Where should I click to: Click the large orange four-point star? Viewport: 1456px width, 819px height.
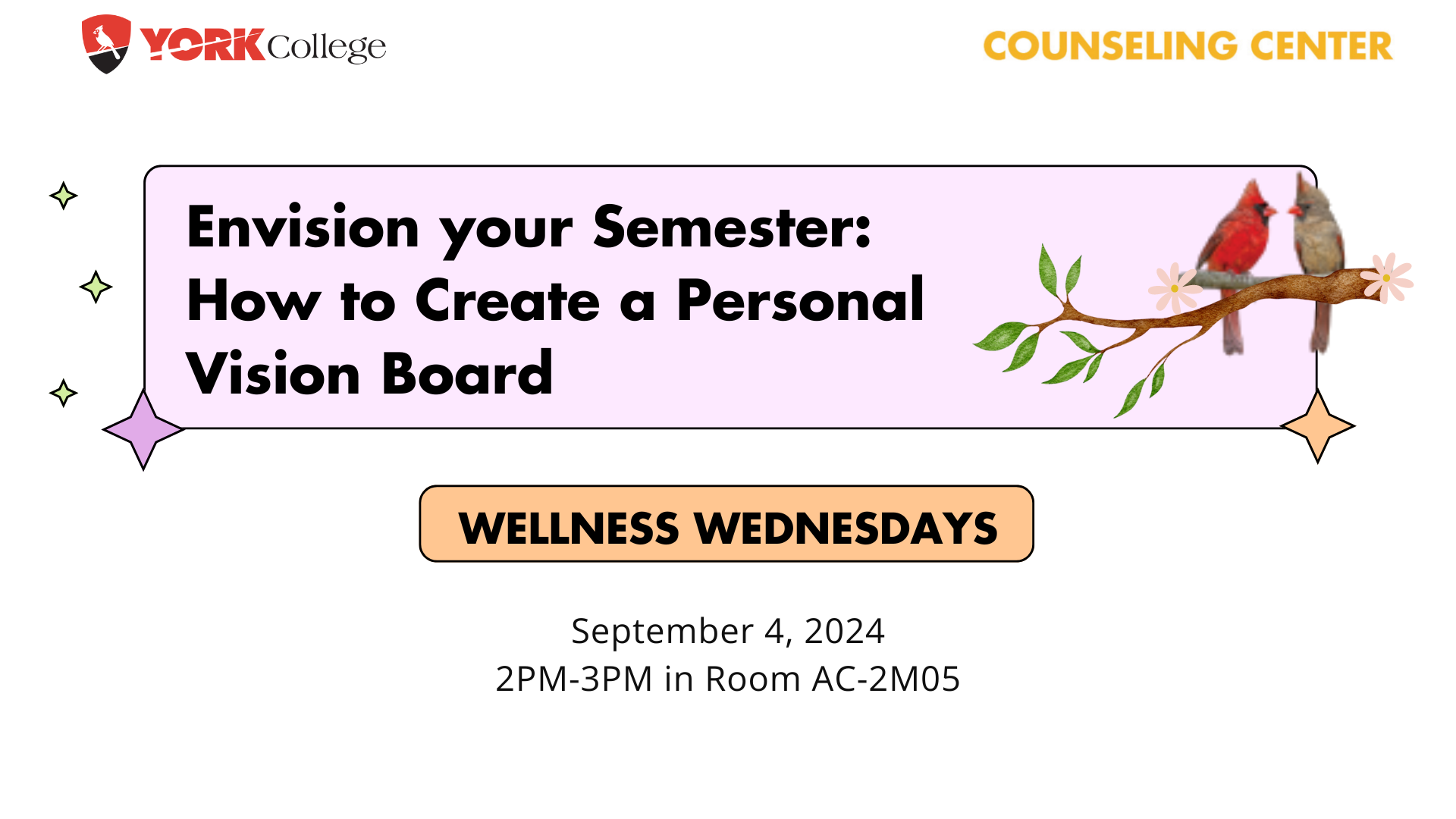pyautogui.click(x=1318, y=426)
